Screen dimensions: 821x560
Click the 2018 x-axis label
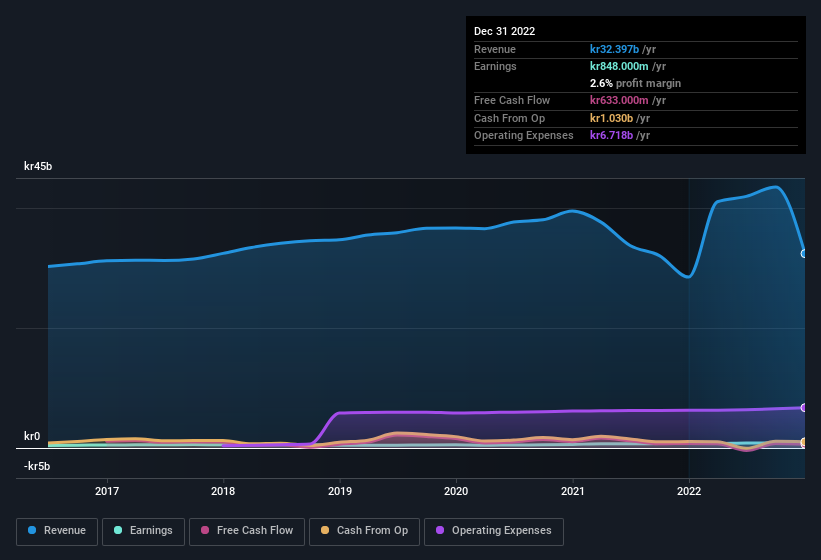coord(223,491)
